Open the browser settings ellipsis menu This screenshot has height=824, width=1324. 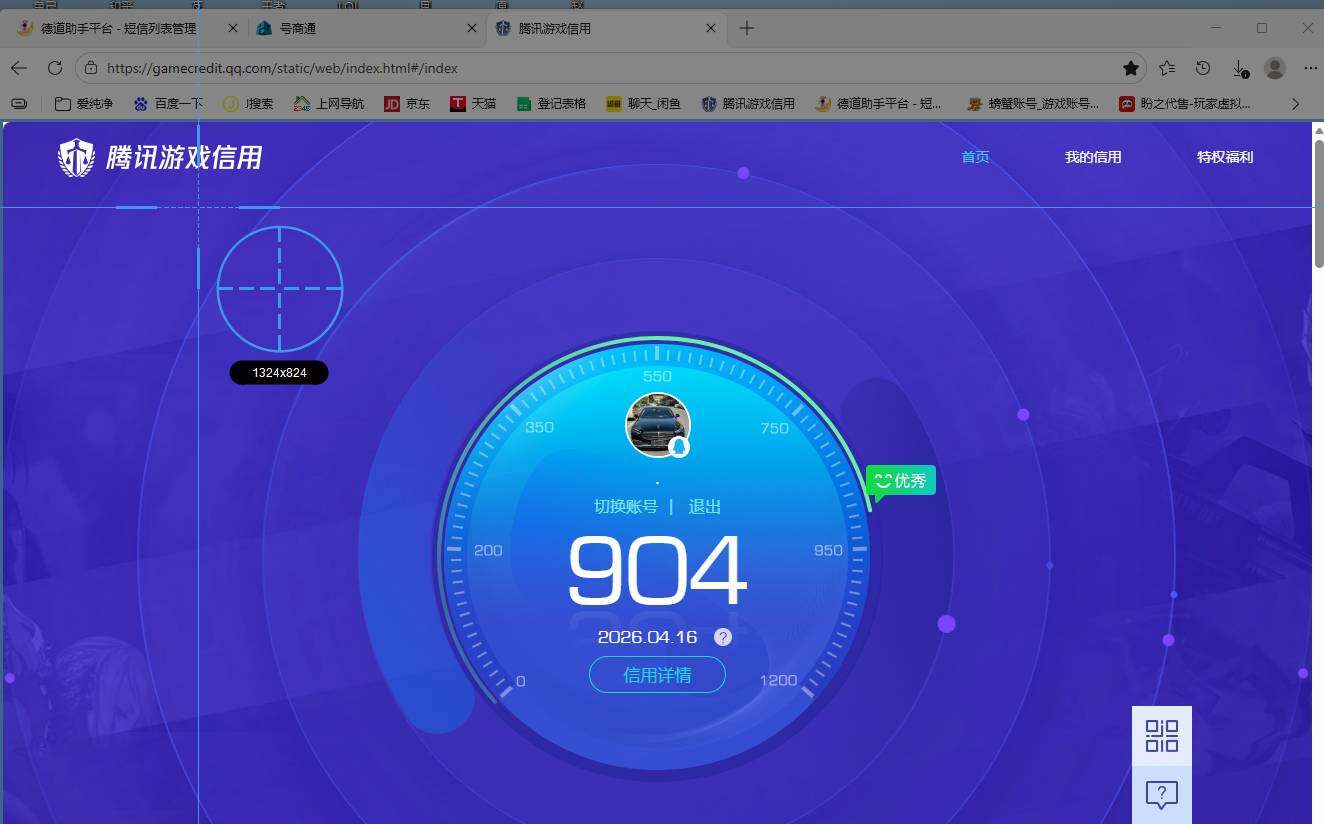(1310, 68)
